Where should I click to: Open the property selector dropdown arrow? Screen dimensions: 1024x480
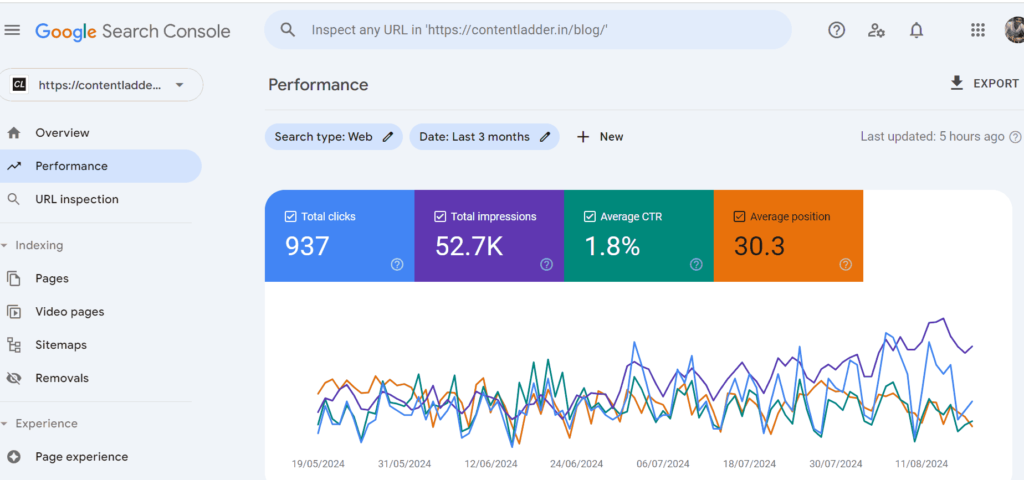(180, 85)
